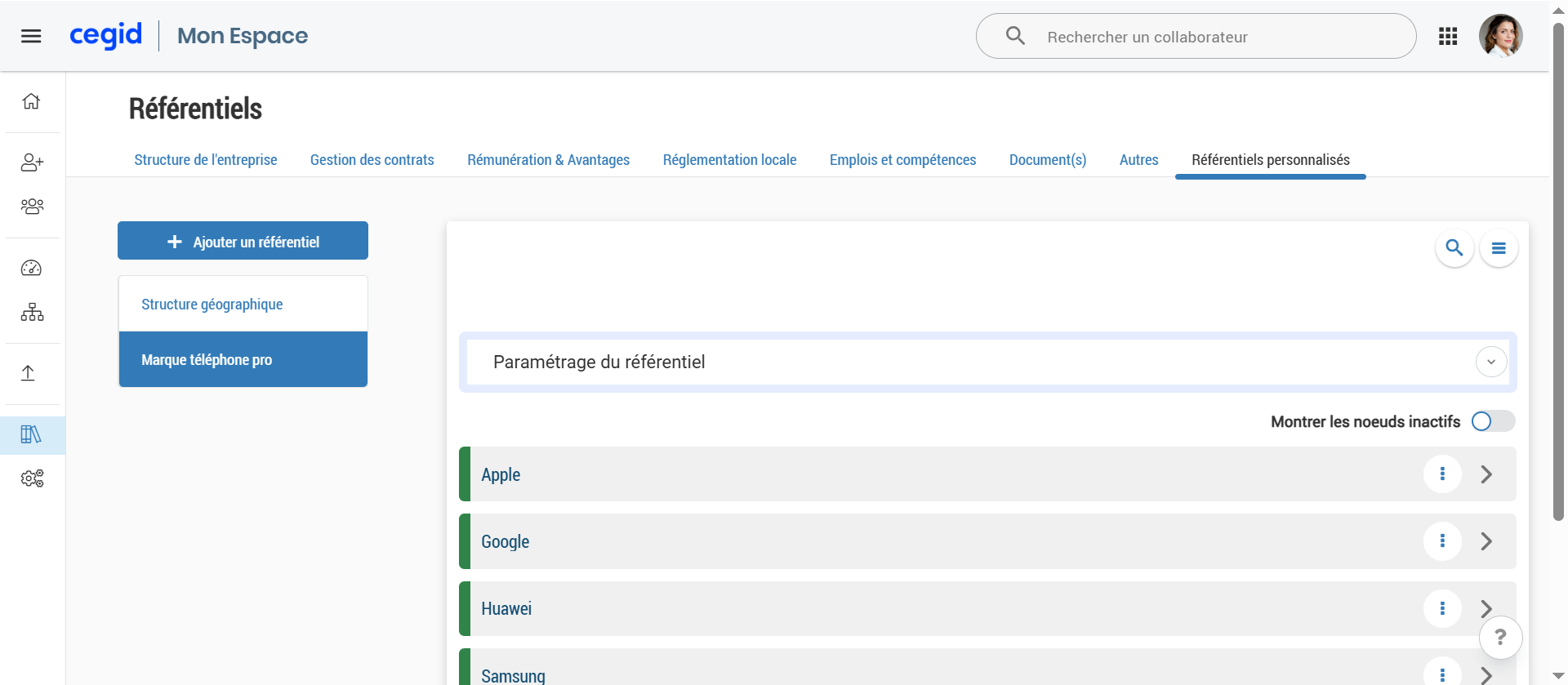Image resolution: width=1568 pixels, height=685 pixels.
Task: Click the add collaborator sidebar icon
Action: click(x=32, y=162)
